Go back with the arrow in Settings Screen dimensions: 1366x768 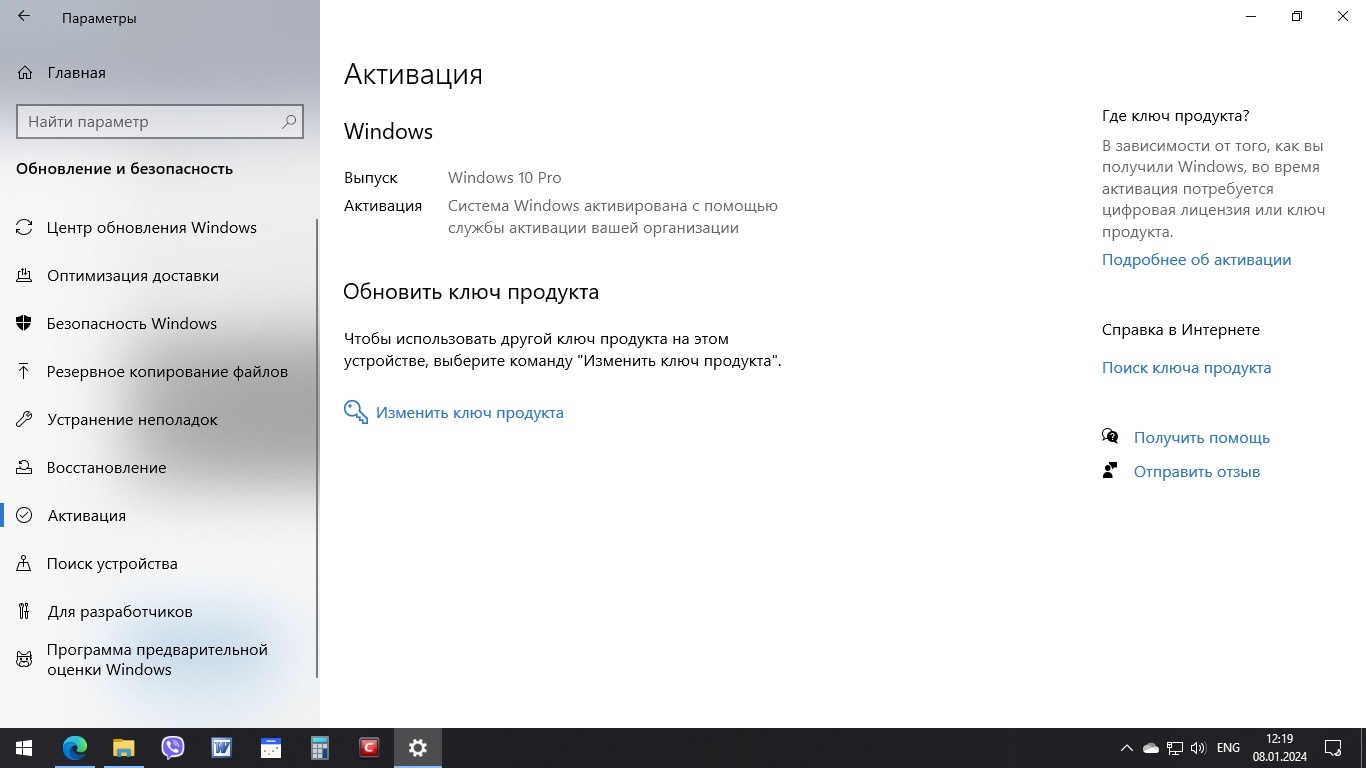coord(24,17)
